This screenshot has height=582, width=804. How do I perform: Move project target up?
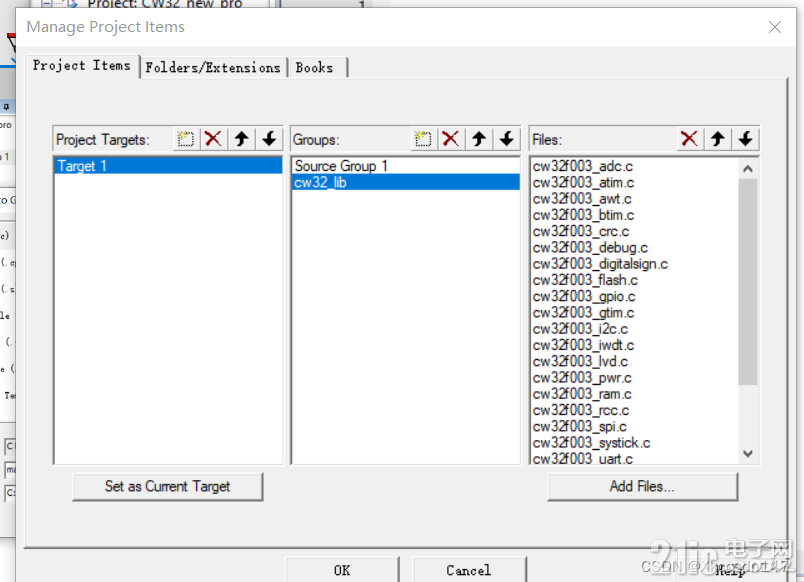click(242, 139)
